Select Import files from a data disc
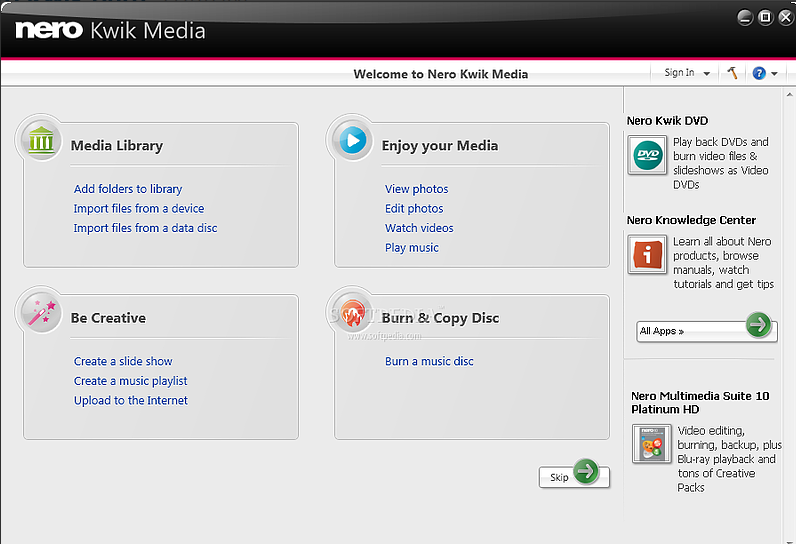The height and width of the screenshot is (544, 796). [145, 228]
